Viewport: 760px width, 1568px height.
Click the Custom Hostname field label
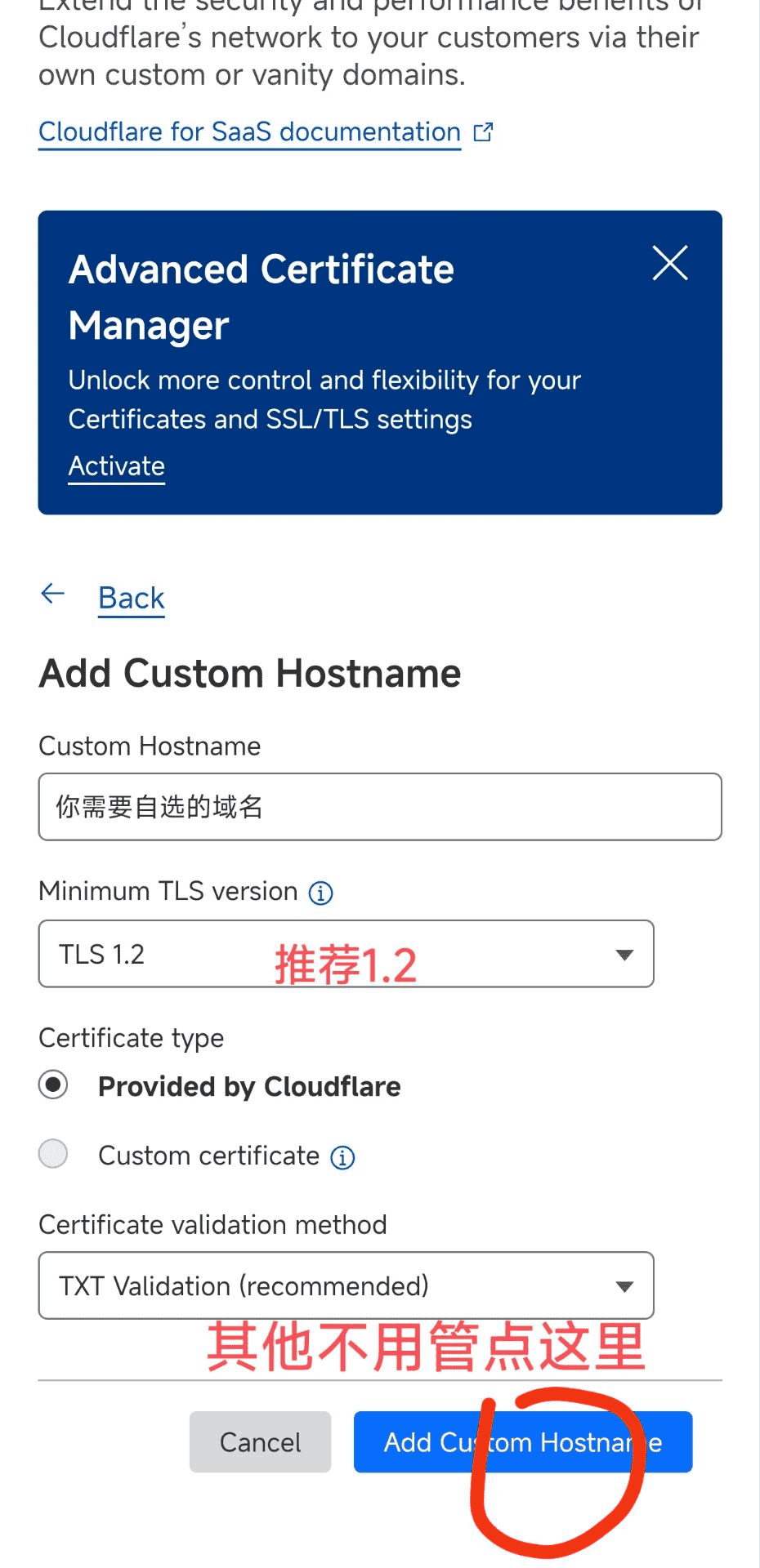150,746
